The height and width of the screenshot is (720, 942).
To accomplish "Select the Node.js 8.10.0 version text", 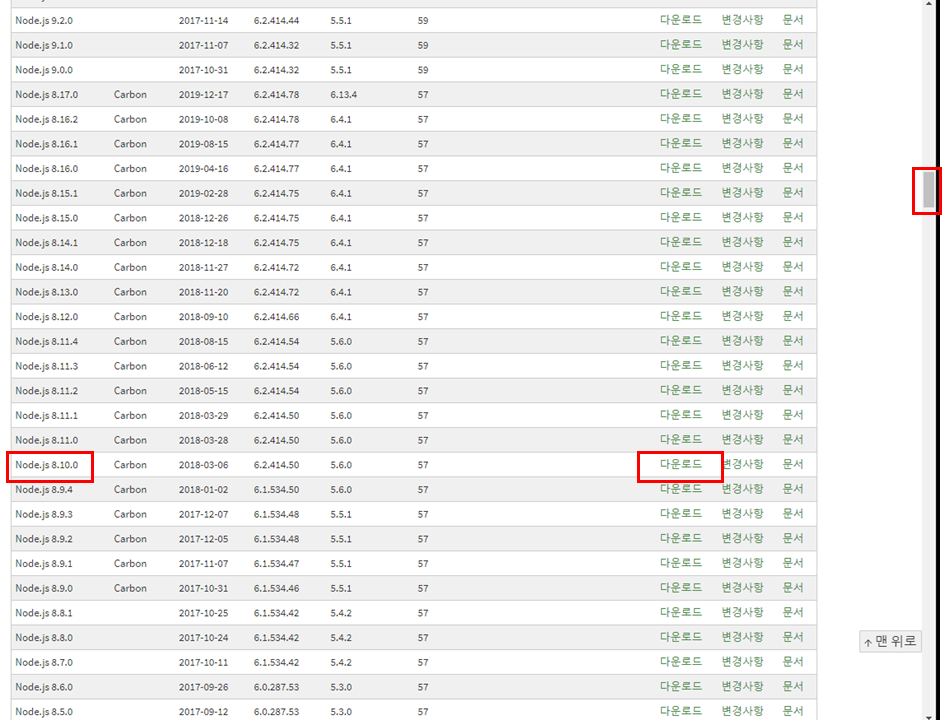I will point(47,465).
